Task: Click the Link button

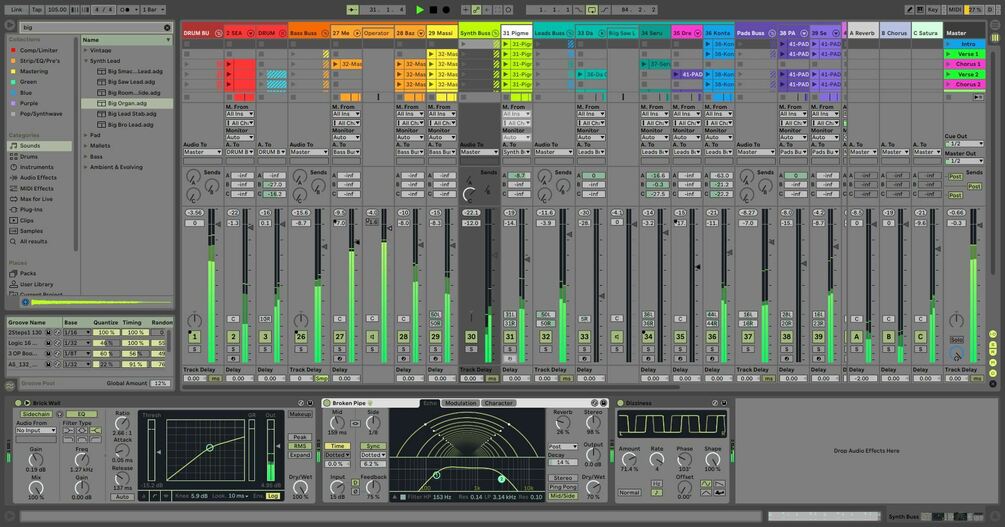Action: click(17, 10)
